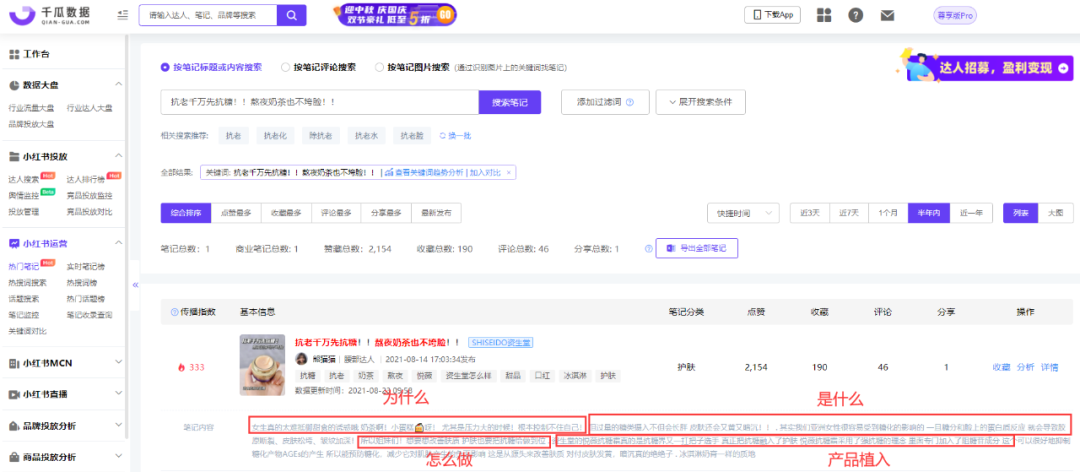Screen dimensions: 1080x472
Task: Click 加入对比 link in keyword tag
Action: 485,172
